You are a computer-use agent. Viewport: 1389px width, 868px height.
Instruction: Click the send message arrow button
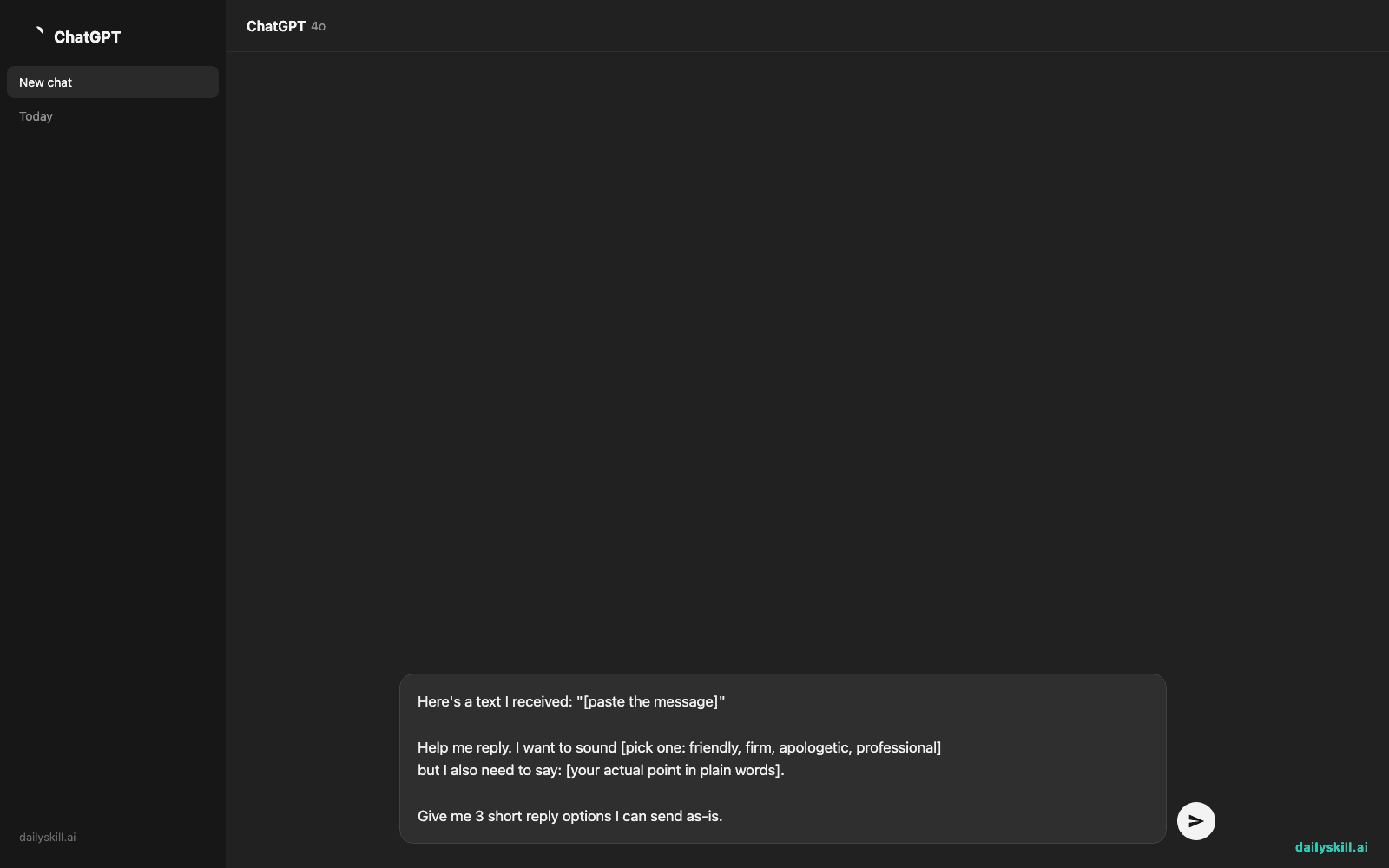click(1195, 821)
